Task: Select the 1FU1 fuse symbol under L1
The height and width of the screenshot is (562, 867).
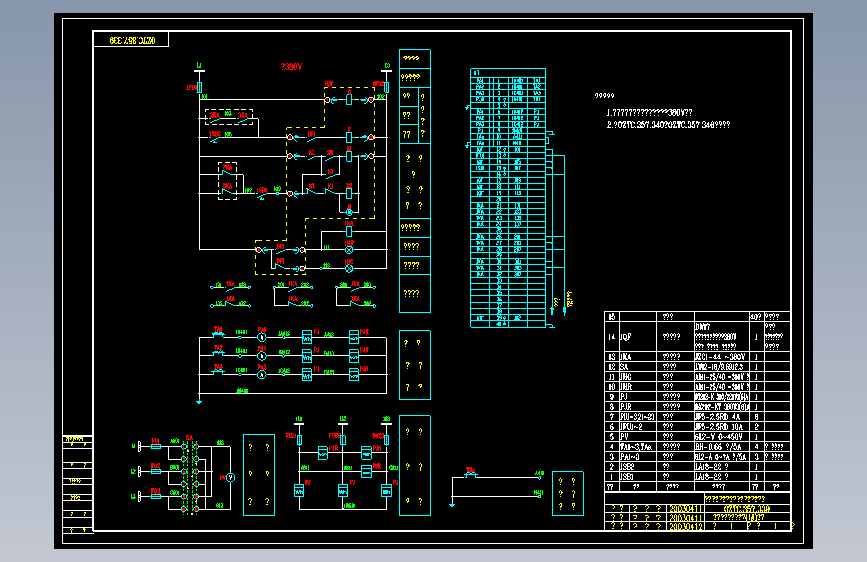Action: tap(200, 87)
